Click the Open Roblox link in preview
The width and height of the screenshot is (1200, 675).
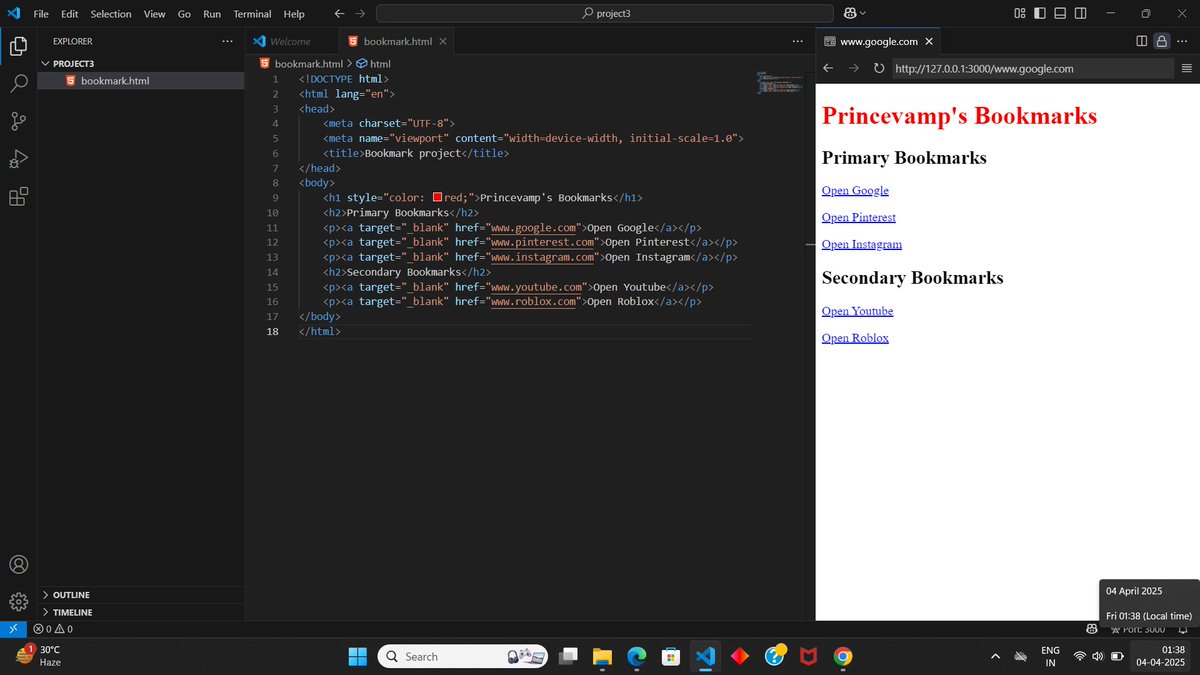pyautogui.click(x=855, y=338)
